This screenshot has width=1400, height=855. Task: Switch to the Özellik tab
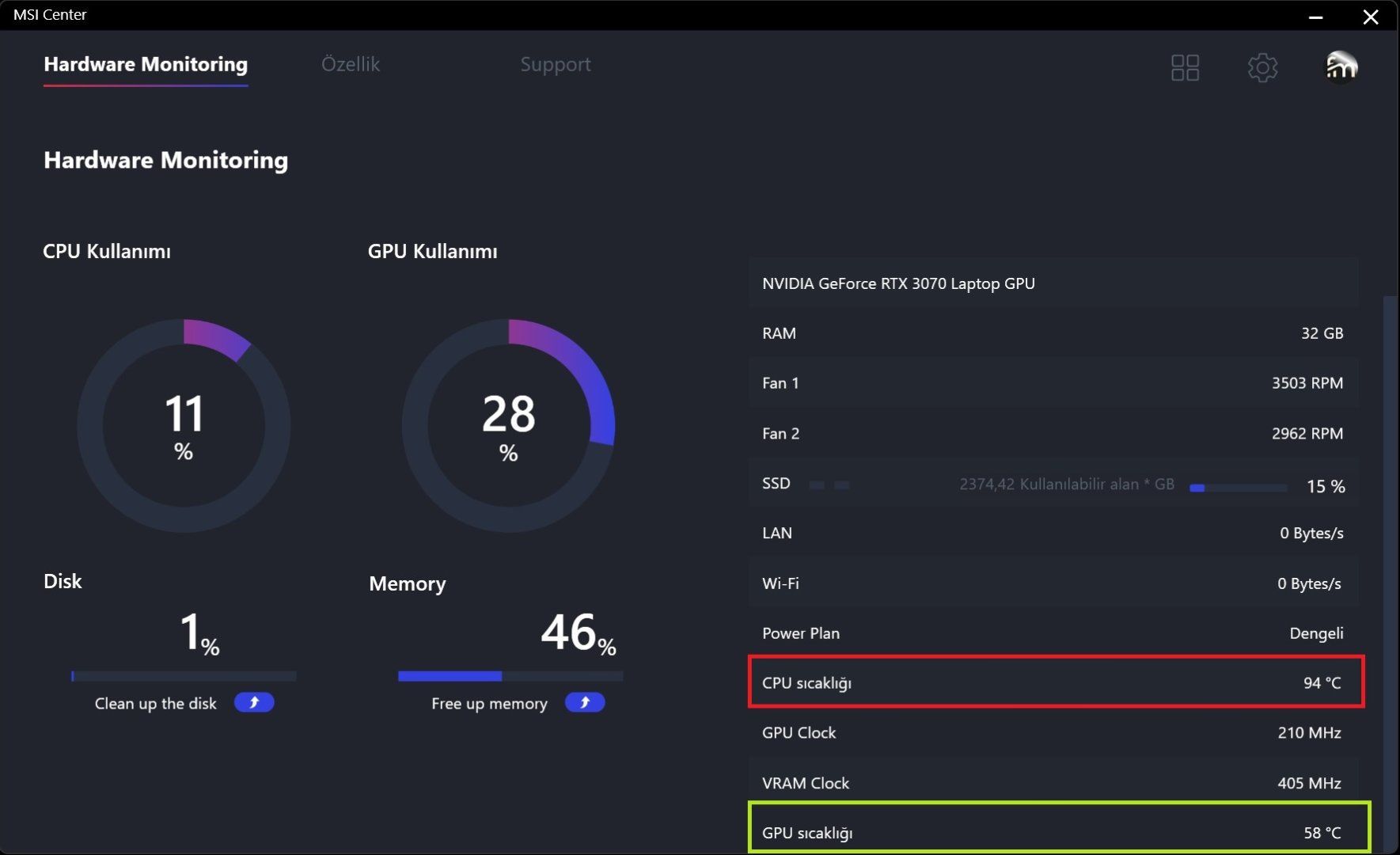coord(351,64)
